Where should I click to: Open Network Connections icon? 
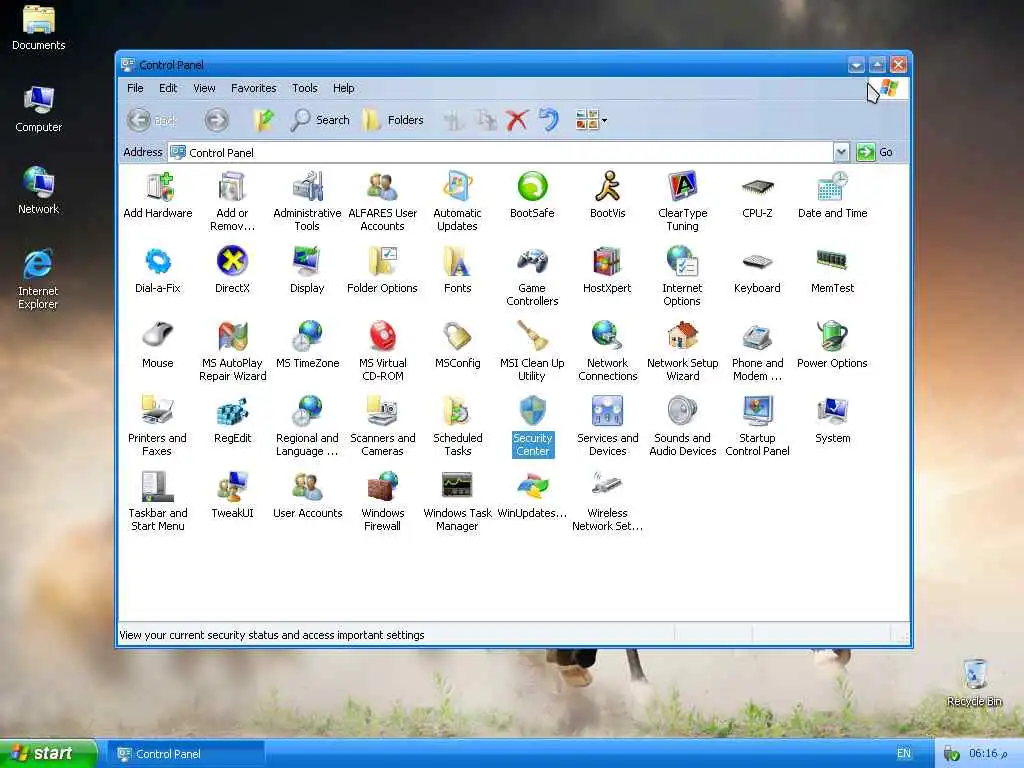coord(607,351)
